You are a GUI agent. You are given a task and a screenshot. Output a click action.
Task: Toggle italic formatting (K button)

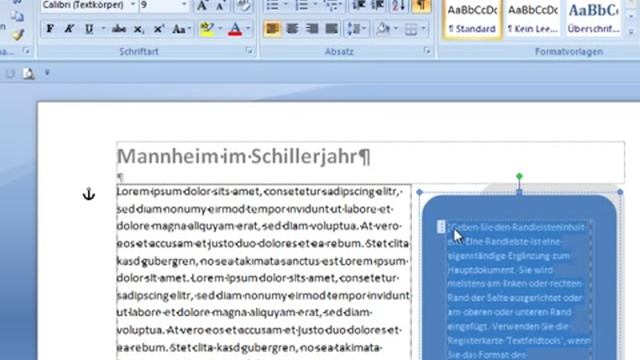(69, 29)
